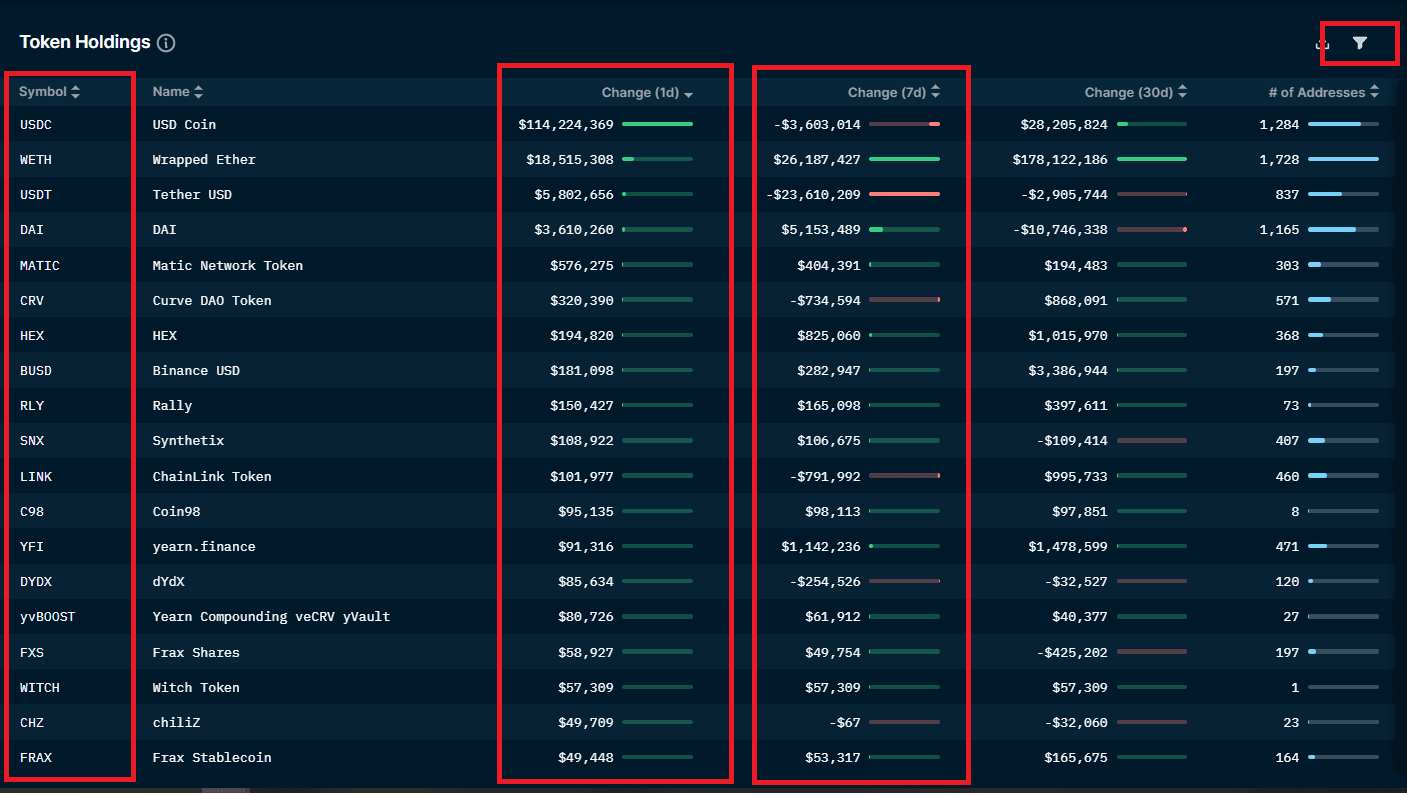Sort by the Change (7d) column
The width and height of the screenshot is (1407, 796).
(894, 92)
